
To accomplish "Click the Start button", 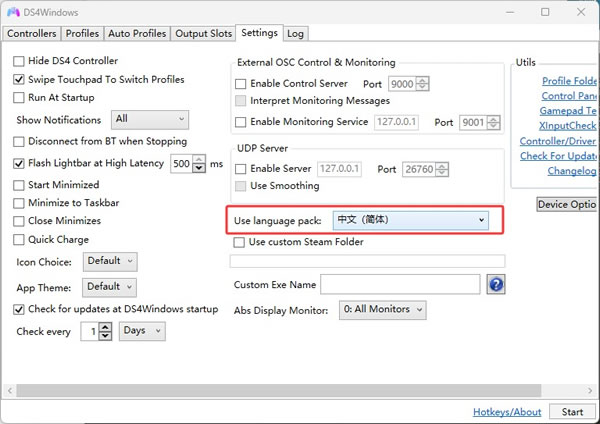I will (572, 412).
